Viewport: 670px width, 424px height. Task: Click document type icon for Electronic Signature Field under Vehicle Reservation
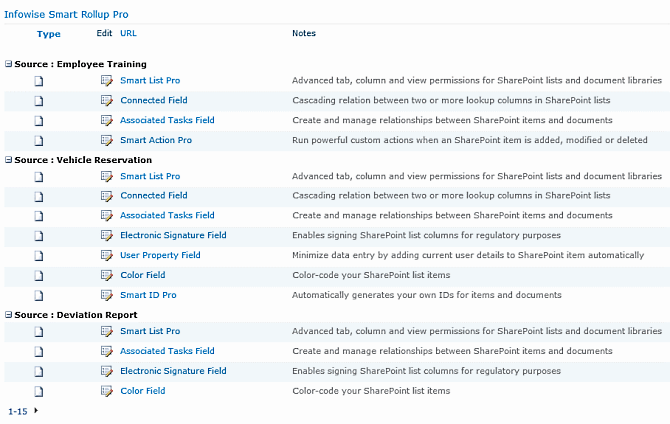coord(39,236)
